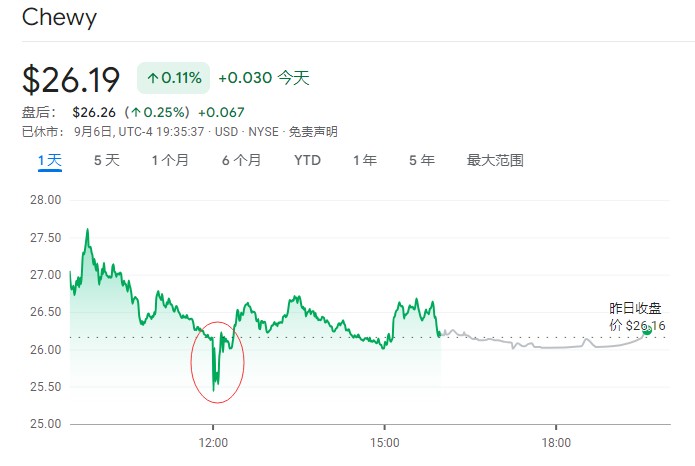Select the 1年 range tab
The height and width of the screenshot is (466, 695).
click(364, 160)
